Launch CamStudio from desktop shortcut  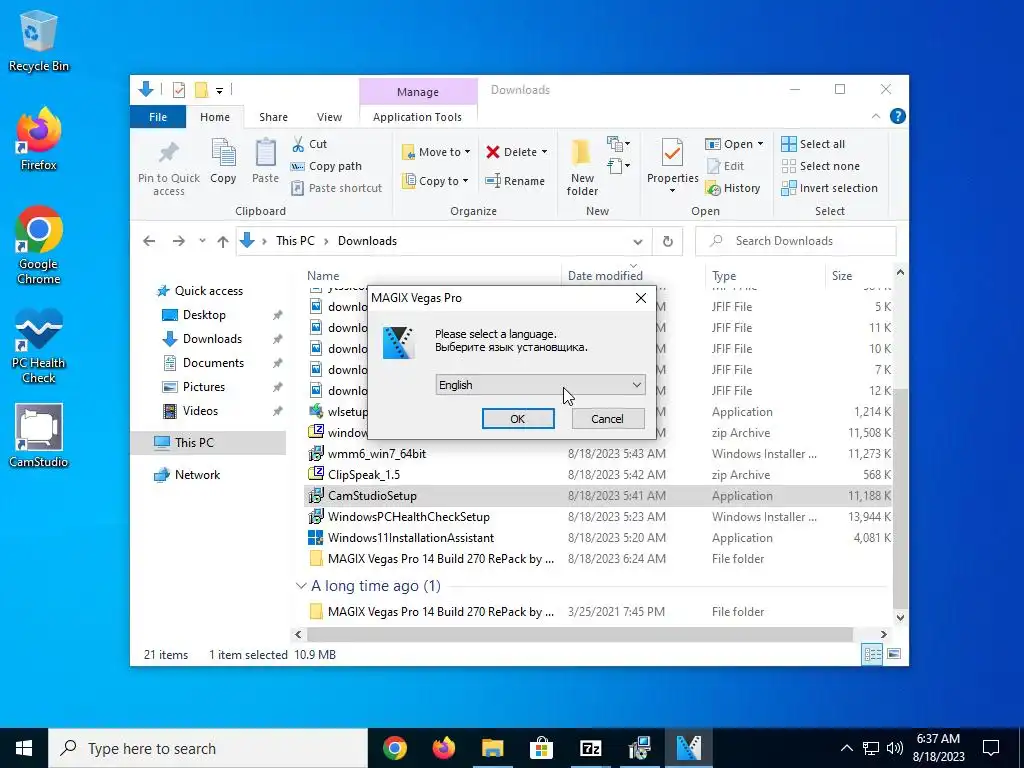click(38, 436)
